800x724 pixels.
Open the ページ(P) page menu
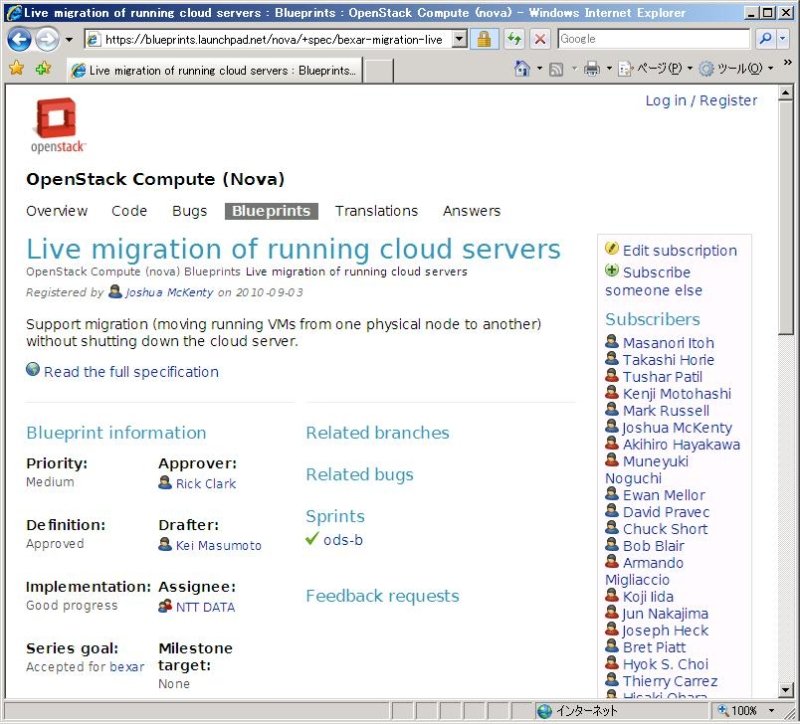(655, 68)
